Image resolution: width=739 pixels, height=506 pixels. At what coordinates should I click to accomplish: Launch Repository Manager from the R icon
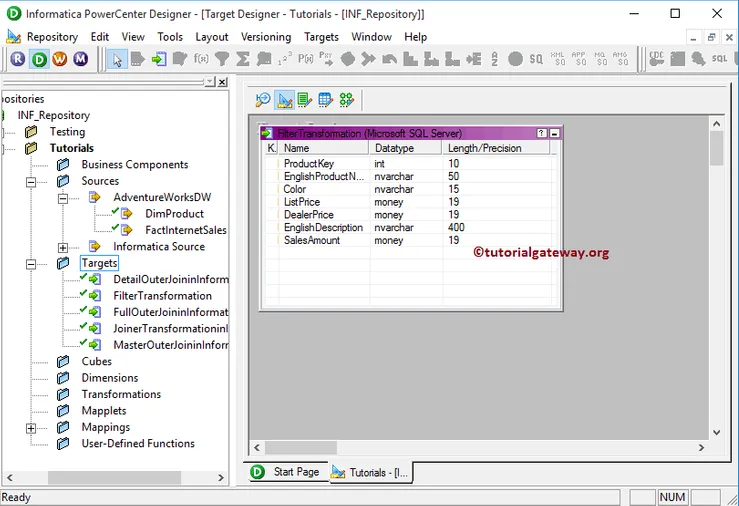(x=18, y=59)
